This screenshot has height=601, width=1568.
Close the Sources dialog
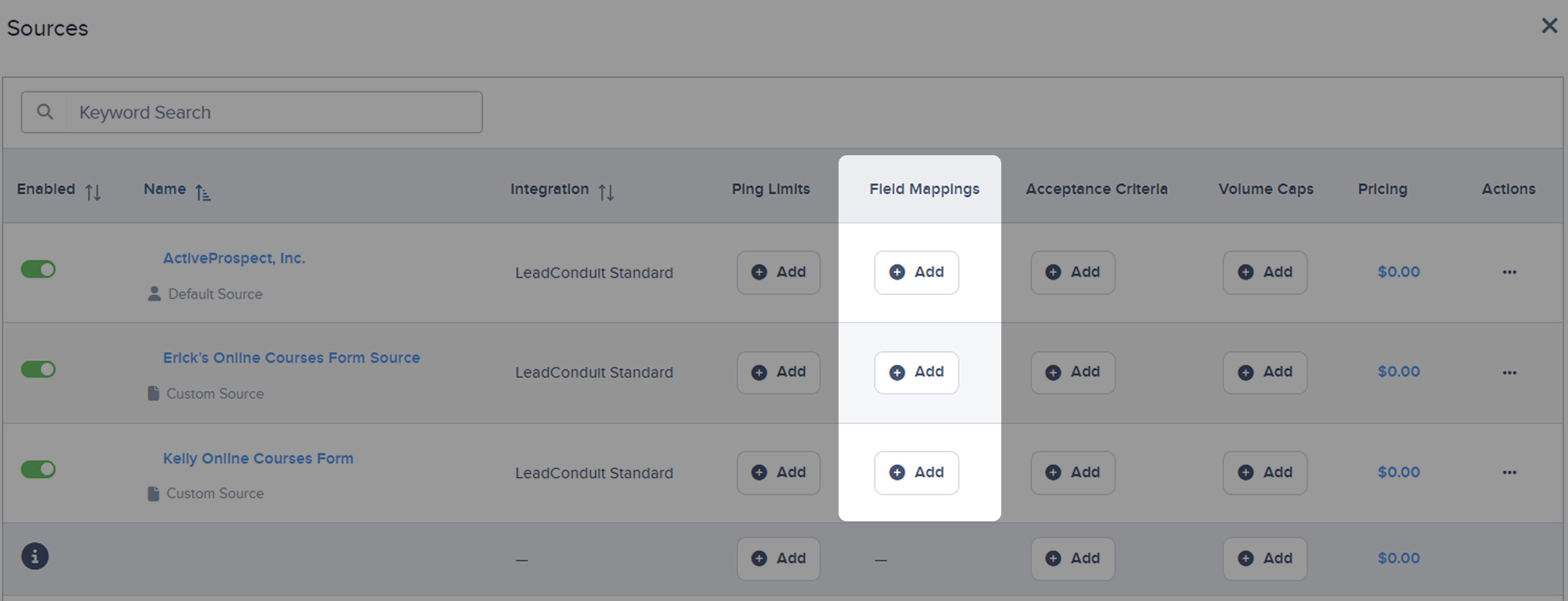[x=1549, y=26]
